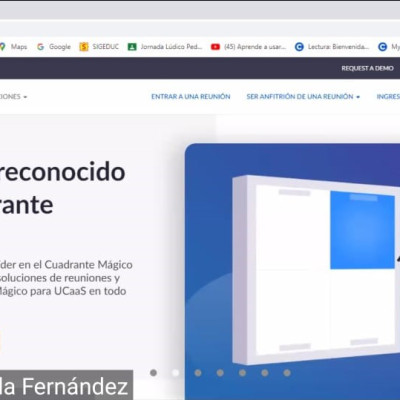The height and width of the screenshot is (400, 400).
Task: Open the Google bookmark icon
Action: [x=41, y=47]
